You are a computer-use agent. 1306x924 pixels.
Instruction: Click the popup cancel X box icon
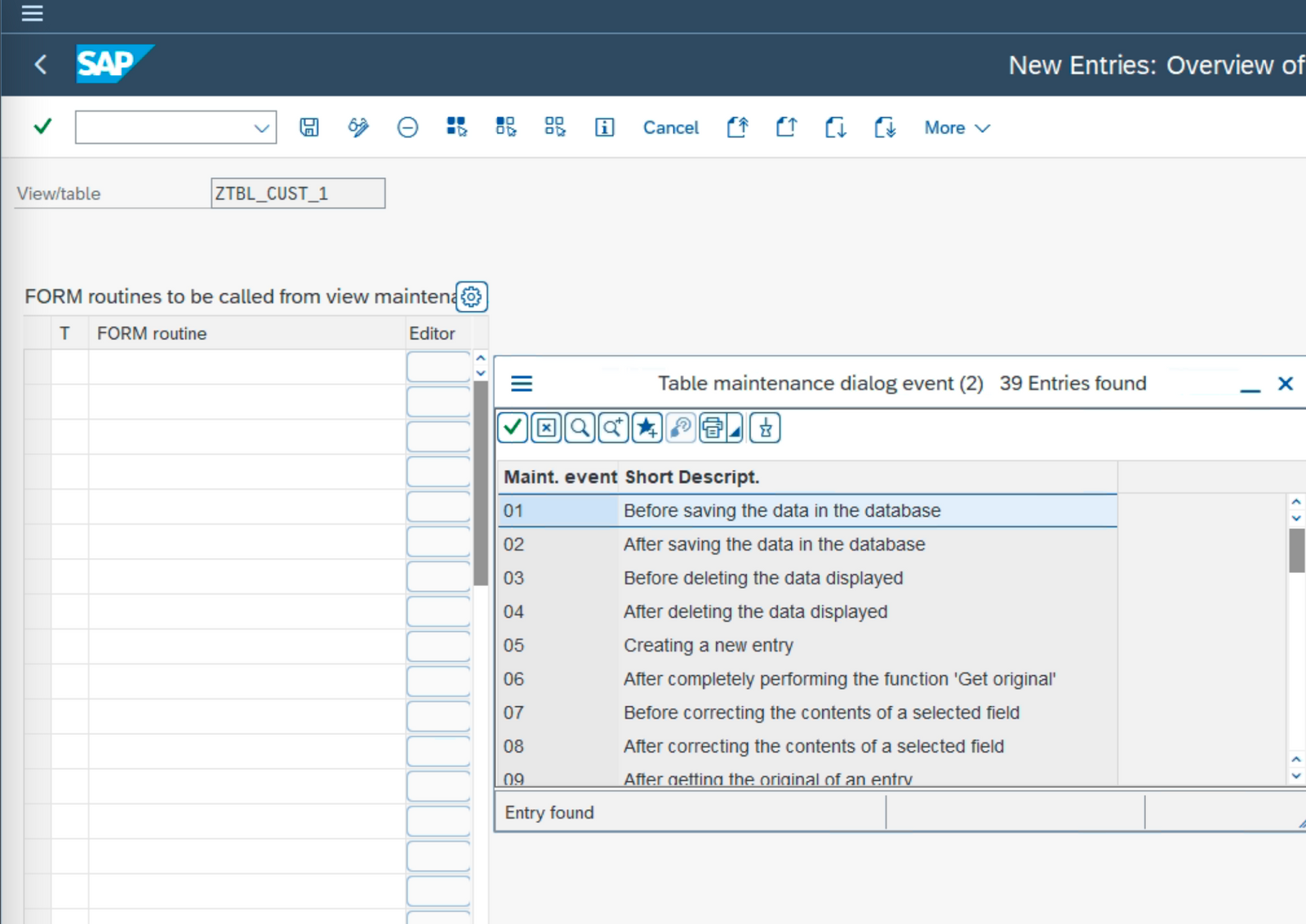click(x=546, y=428)
